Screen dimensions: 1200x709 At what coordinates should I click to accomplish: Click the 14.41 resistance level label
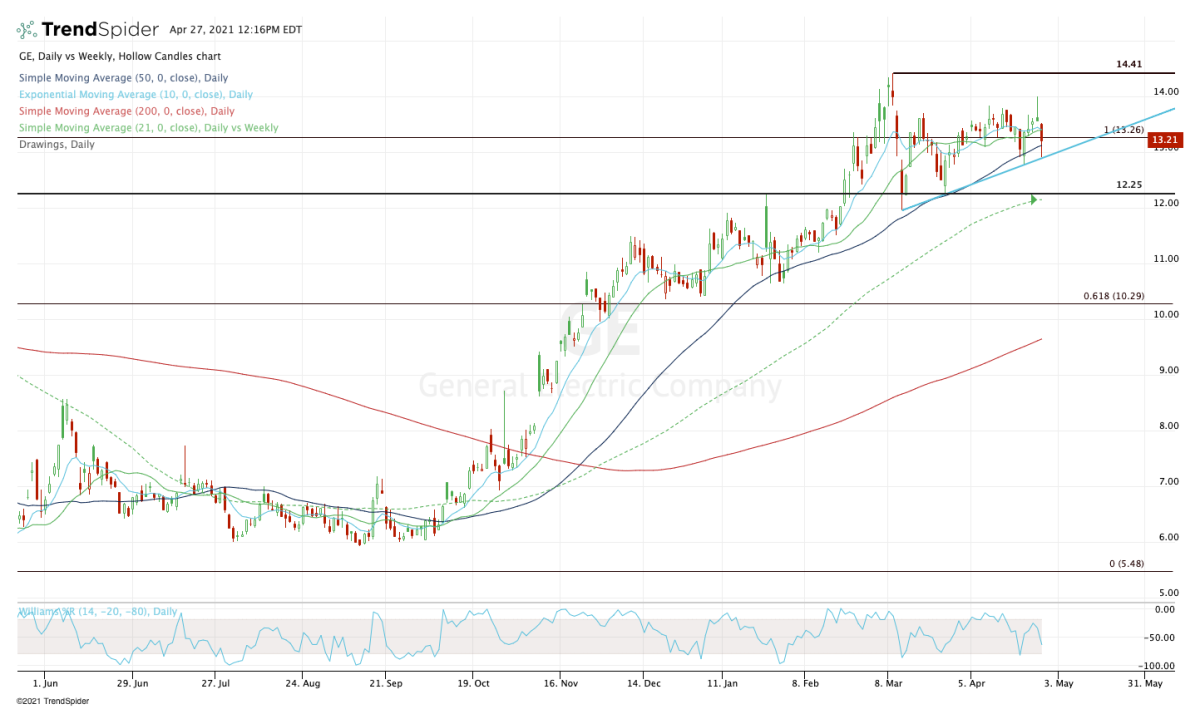pos(1129,64)
